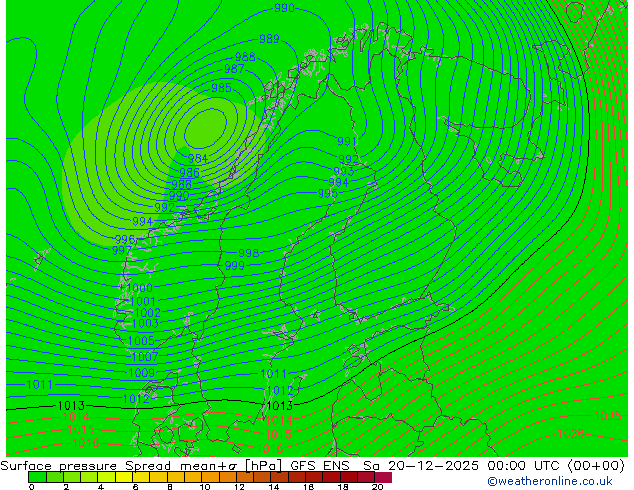This screenshot has height=490, width=634.
Task: Select the '00:00 UTC' time text
Action: [526, 466]
